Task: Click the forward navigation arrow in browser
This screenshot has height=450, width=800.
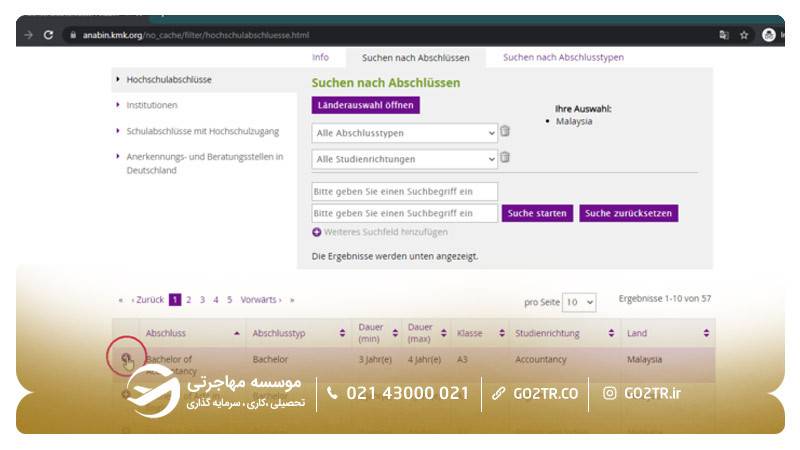Action: click(x=28, y=35)
